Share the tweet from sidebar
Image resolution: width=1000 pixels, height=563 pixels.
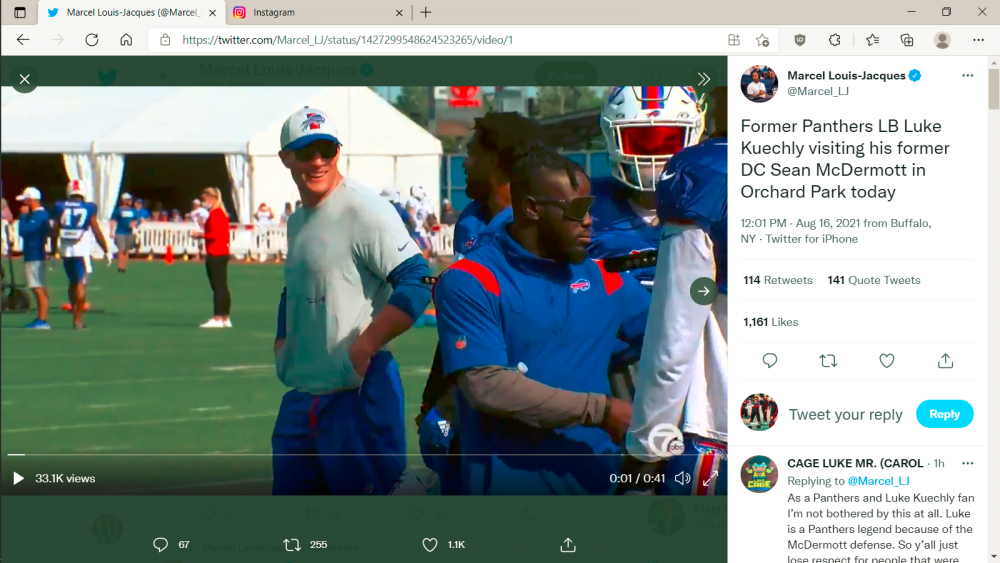click(x=945, y=361)
